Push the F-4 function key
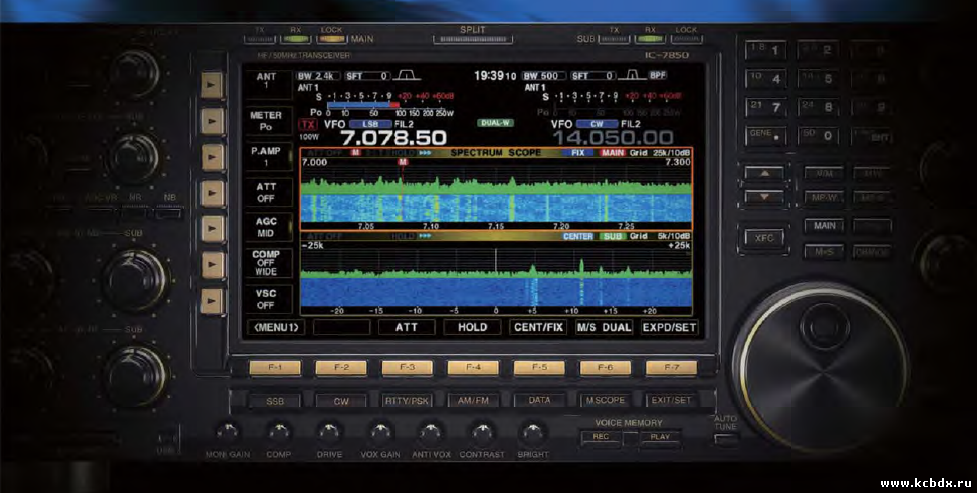 click(x=473, y=368)
